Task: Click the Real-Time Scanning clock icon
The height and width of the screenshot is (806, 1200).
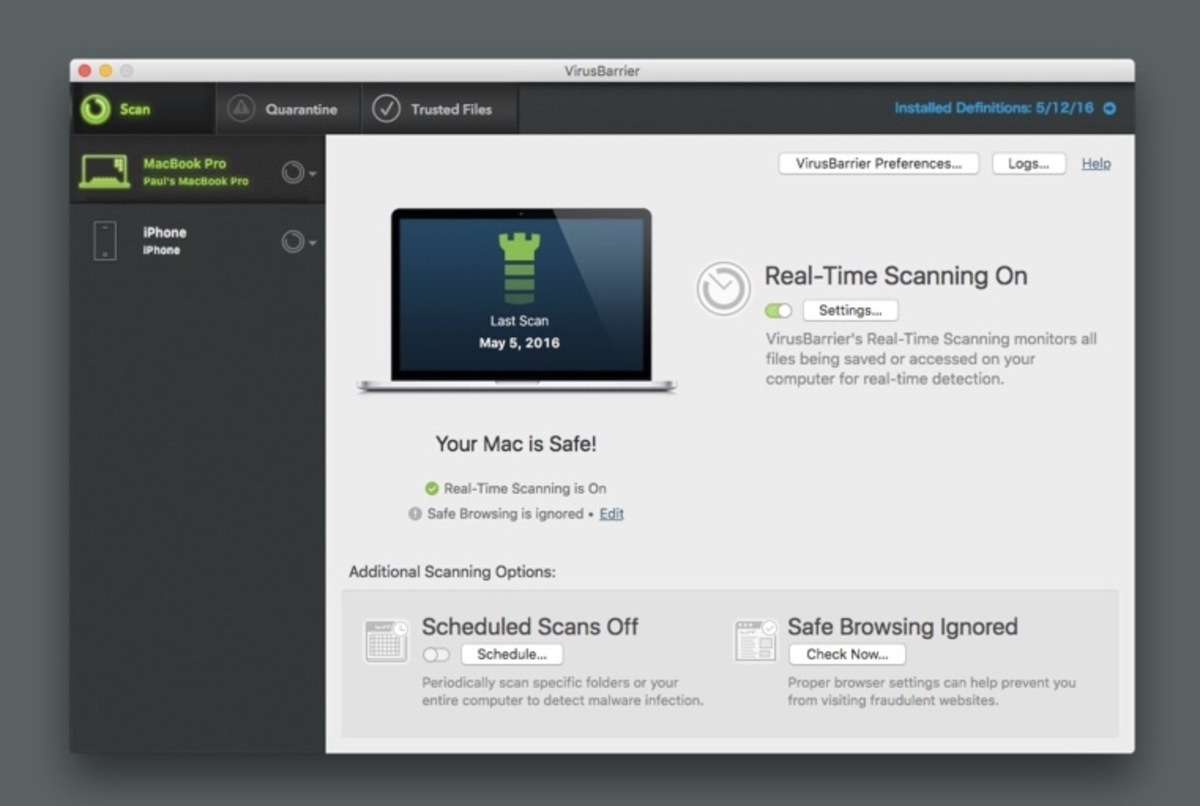Action: (723, 289)
